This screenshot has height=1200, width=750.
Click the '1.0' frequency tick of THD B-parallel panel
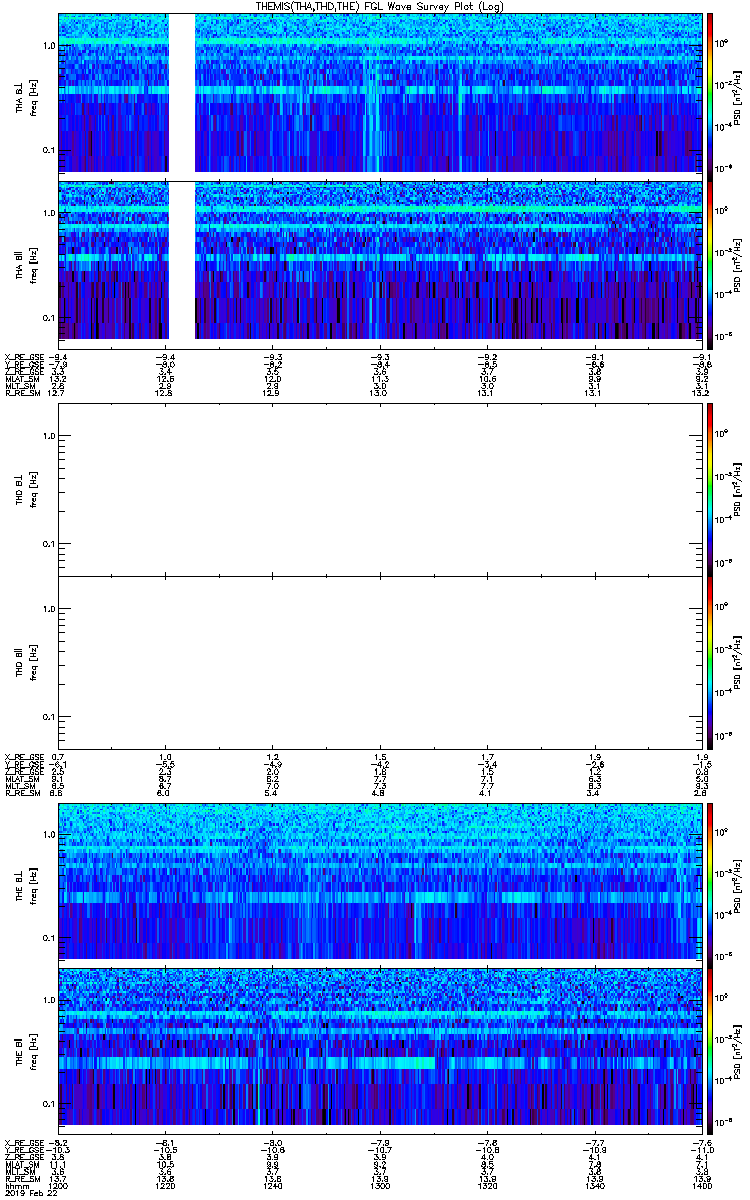pyautogui.click(x=48, y=609)
